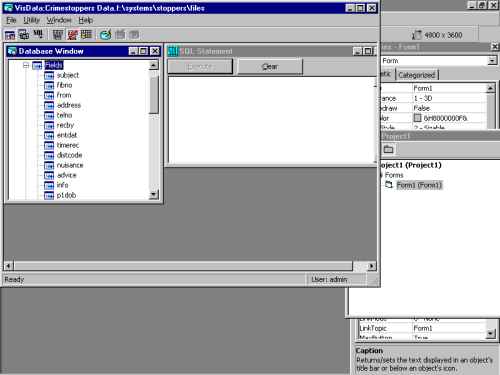Click the Database Window title bar icon

pos(12,51)
